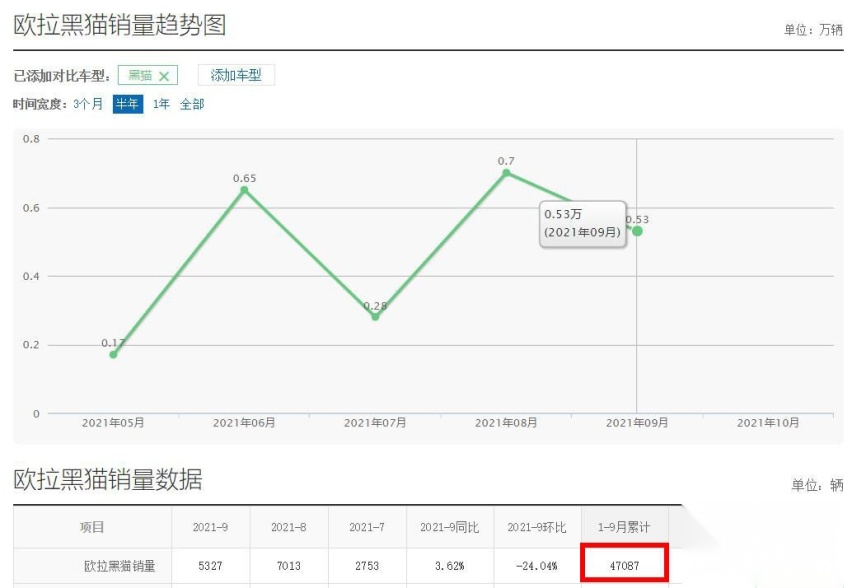Click the 2021年10月 axis label
Viewport: 852px width, 588px height.
click(x=768, y=423)
